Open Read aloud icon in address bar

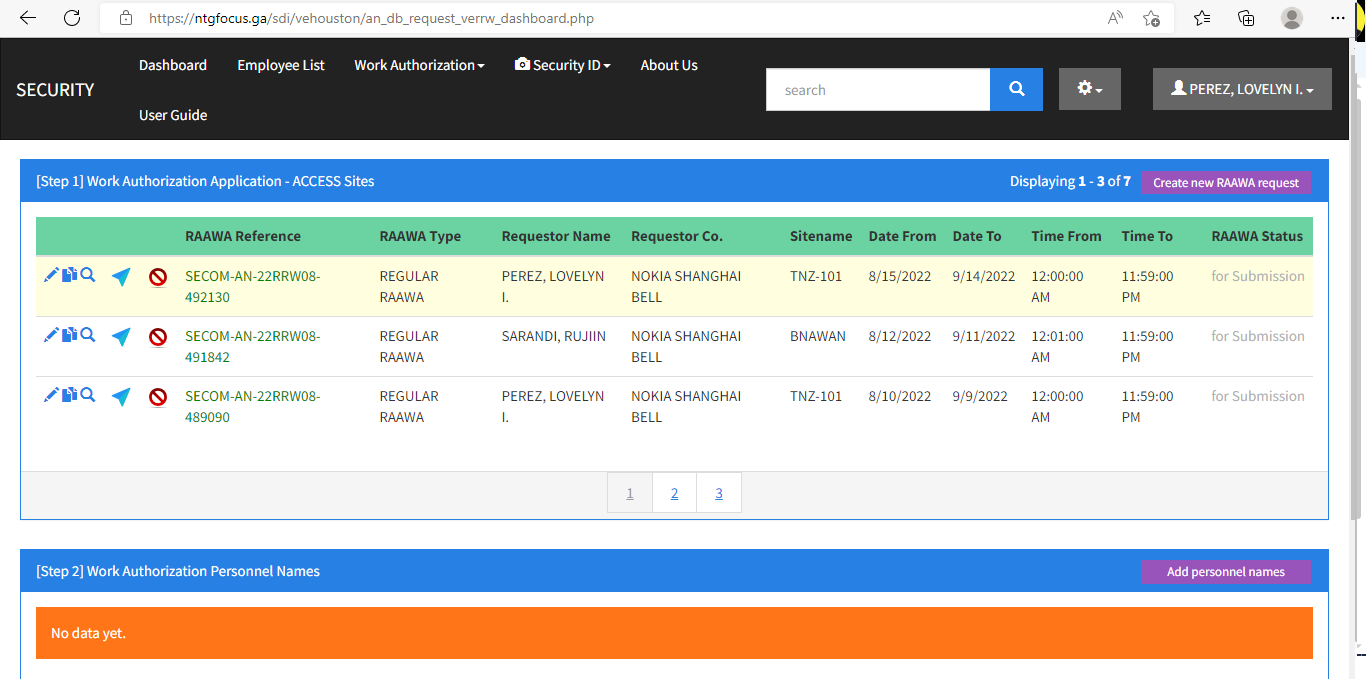[x=1115, y=18]
